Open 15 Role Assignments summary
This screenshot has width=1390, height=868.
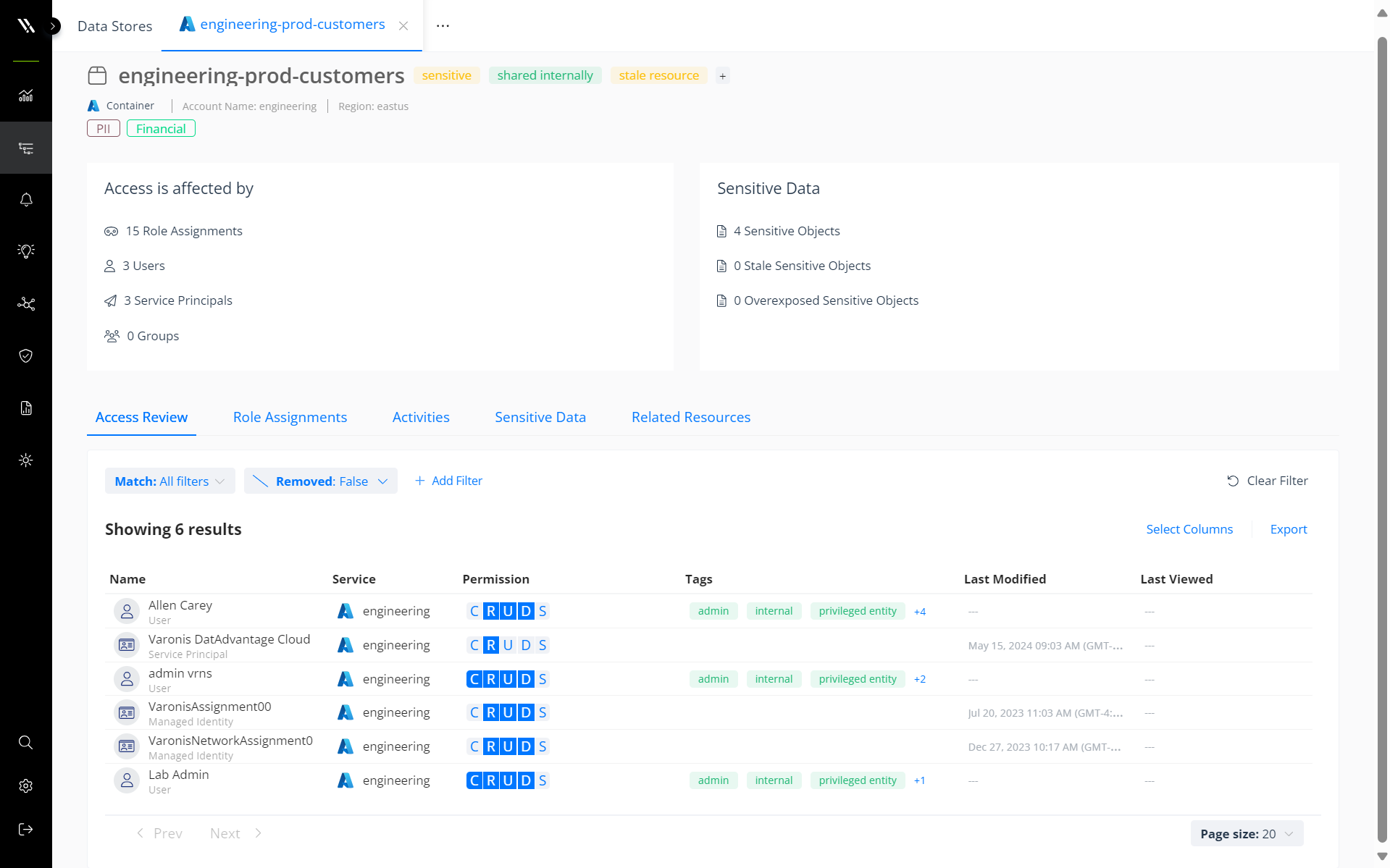coord(174,231)
